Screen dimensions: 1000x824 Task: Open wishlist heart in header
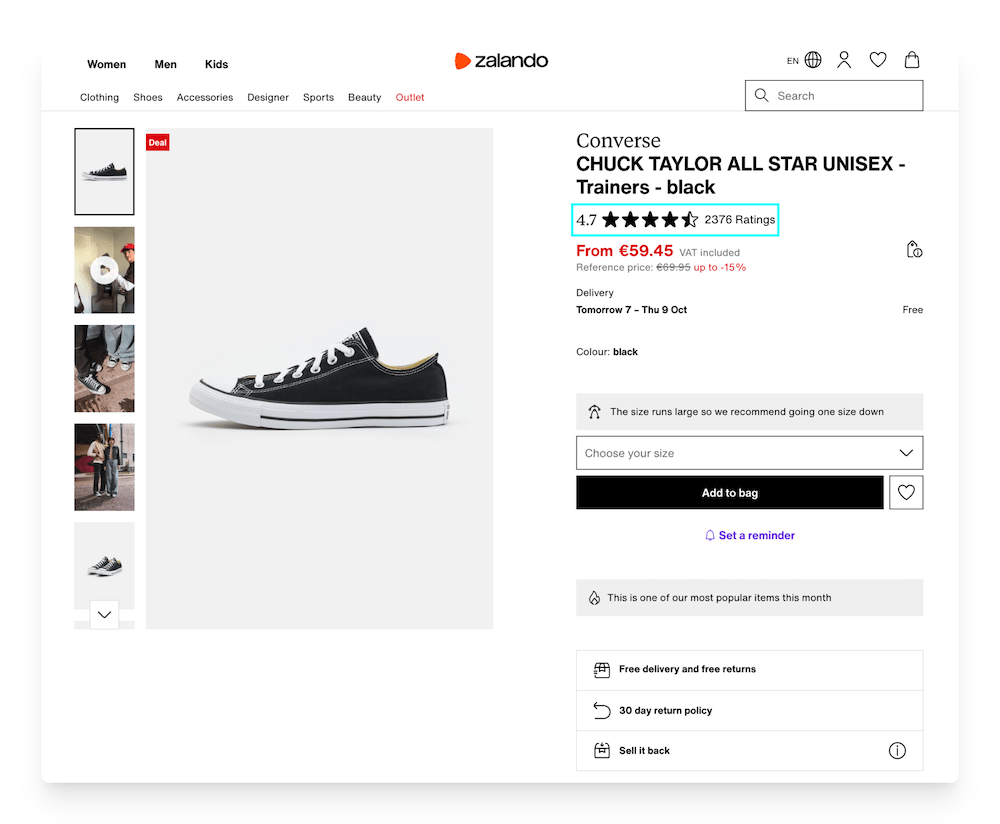(x=878, y=60)
